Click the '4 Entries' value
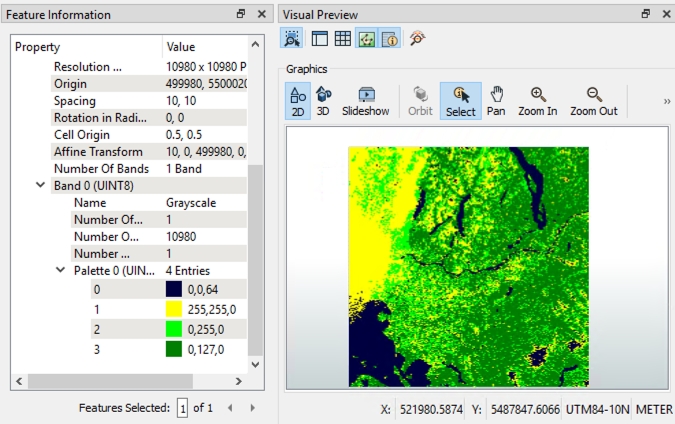The height and width of the screenshot is (424, 675). (x=188, y=270)
